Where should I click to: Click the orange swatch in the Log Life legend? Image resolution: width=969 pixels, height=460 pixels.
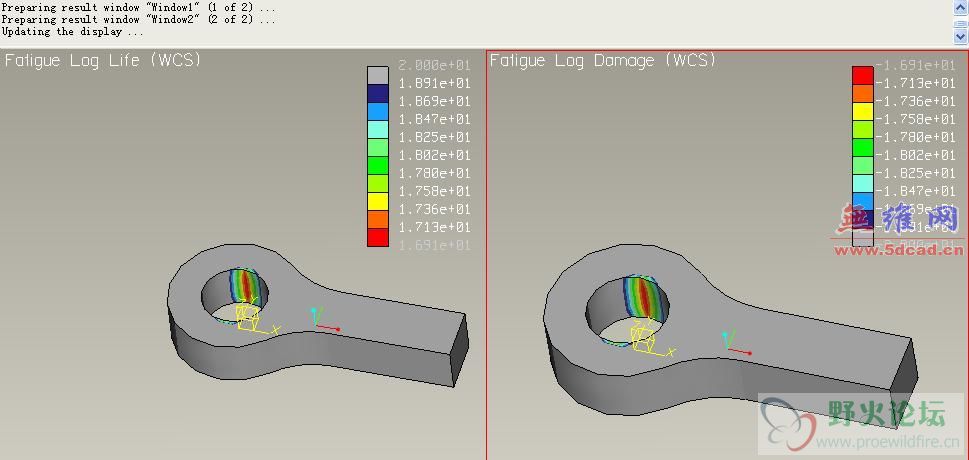coord(378,219)
